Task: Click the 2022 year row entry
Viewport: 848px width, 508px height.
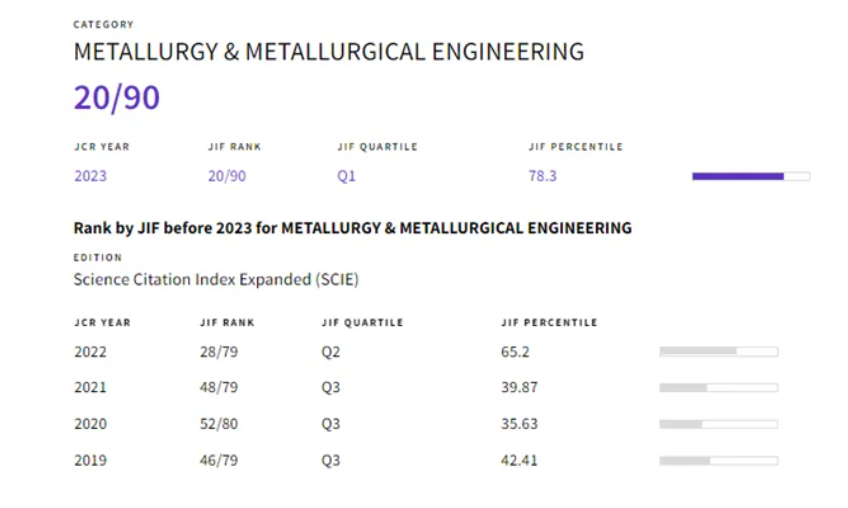Action: (90, 352)
